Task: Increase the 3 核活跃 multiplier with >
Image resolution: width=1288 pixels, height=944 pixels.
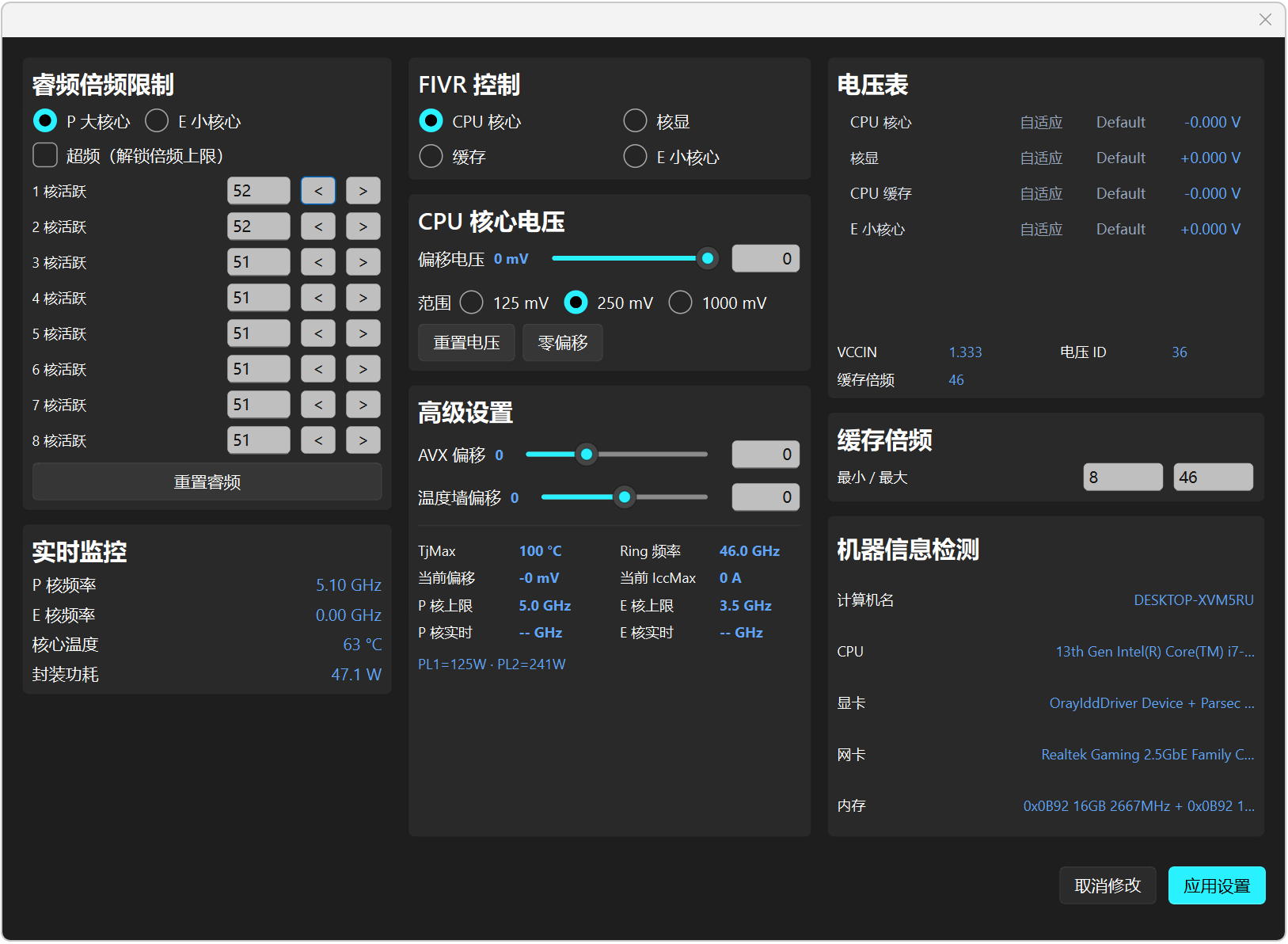Action: click(363, 262)
